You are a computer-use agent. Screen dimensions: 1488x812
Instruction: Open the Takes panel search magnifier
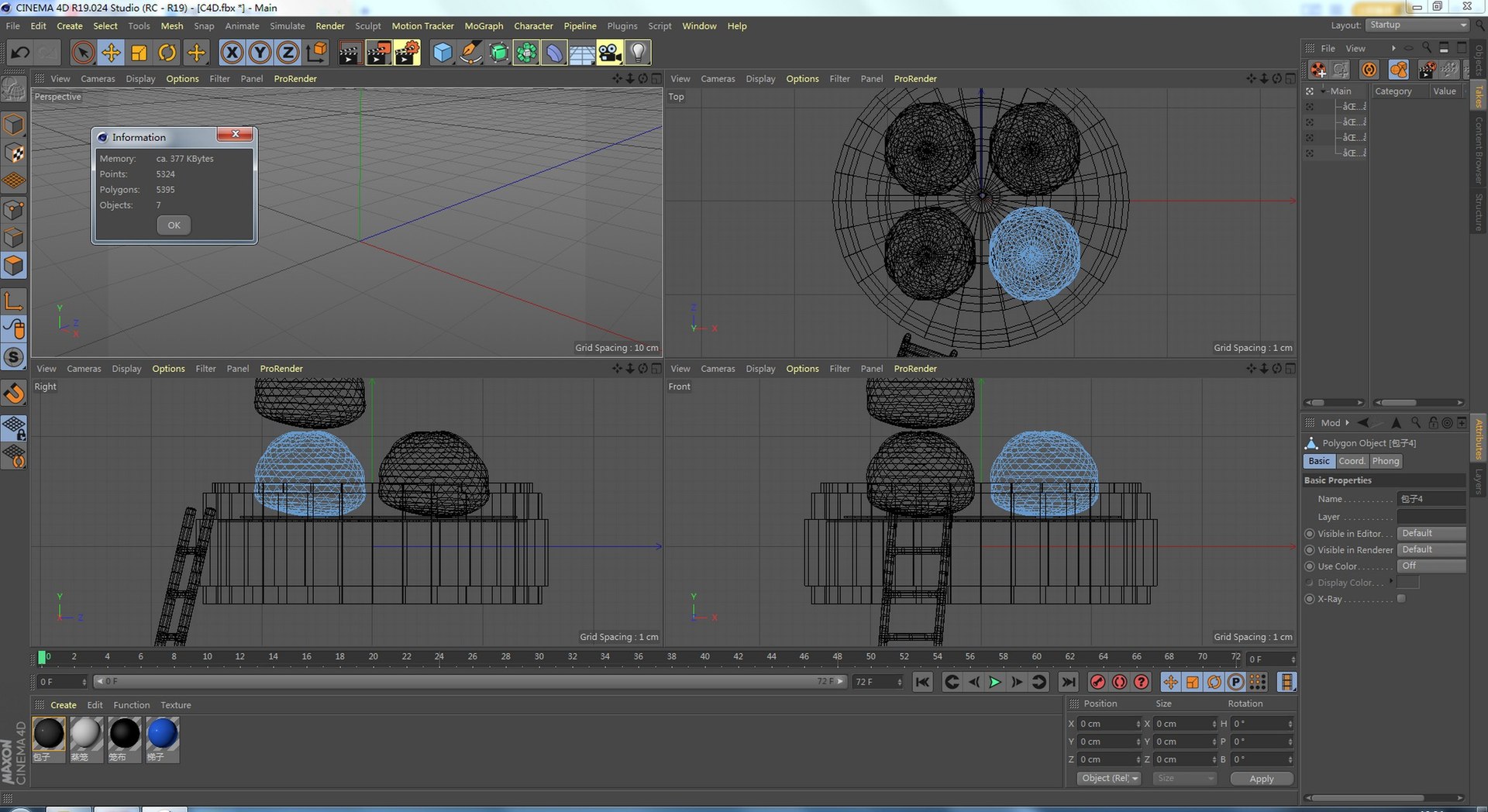1427,48
